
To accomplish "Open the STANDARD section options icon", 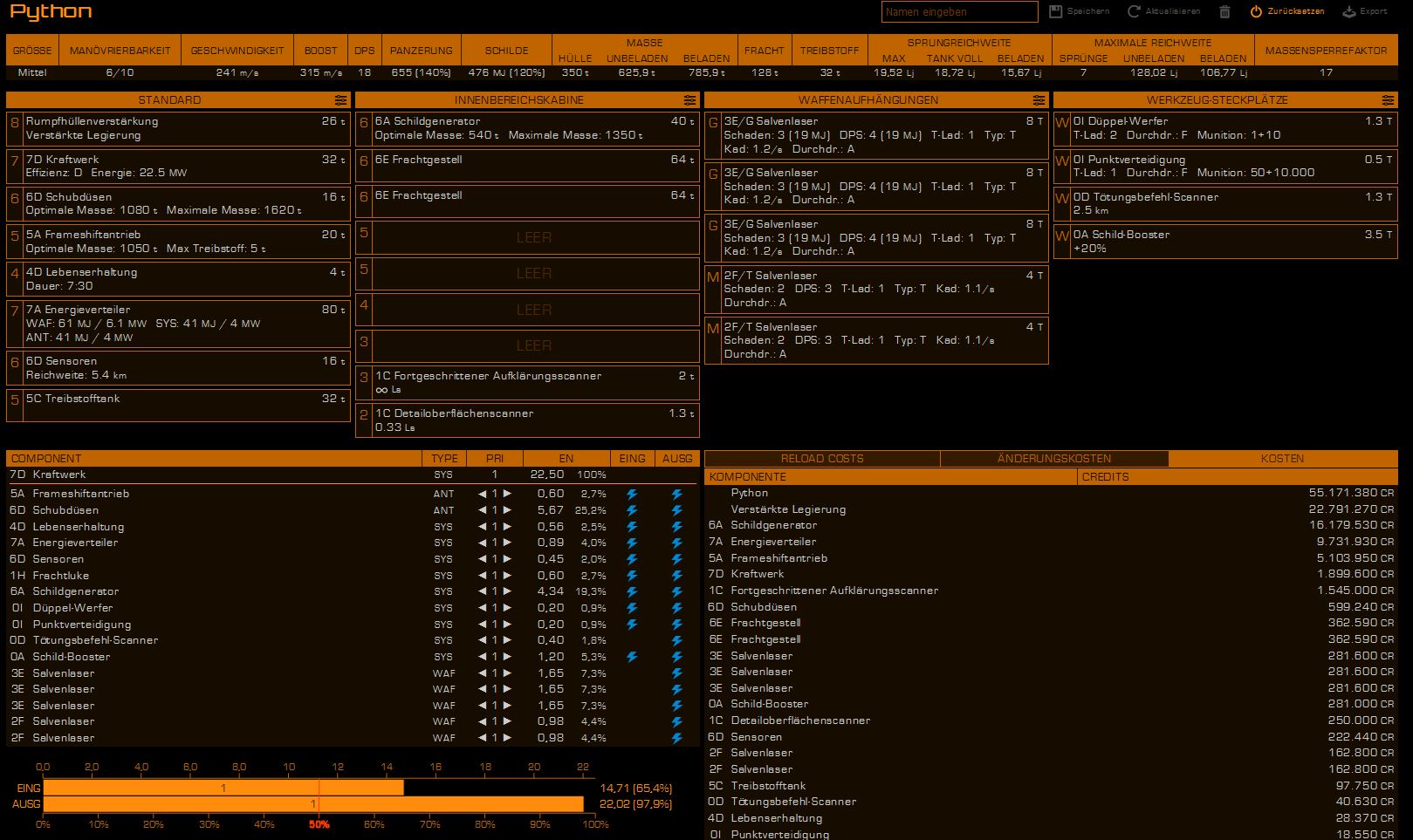I will point(340,100).
